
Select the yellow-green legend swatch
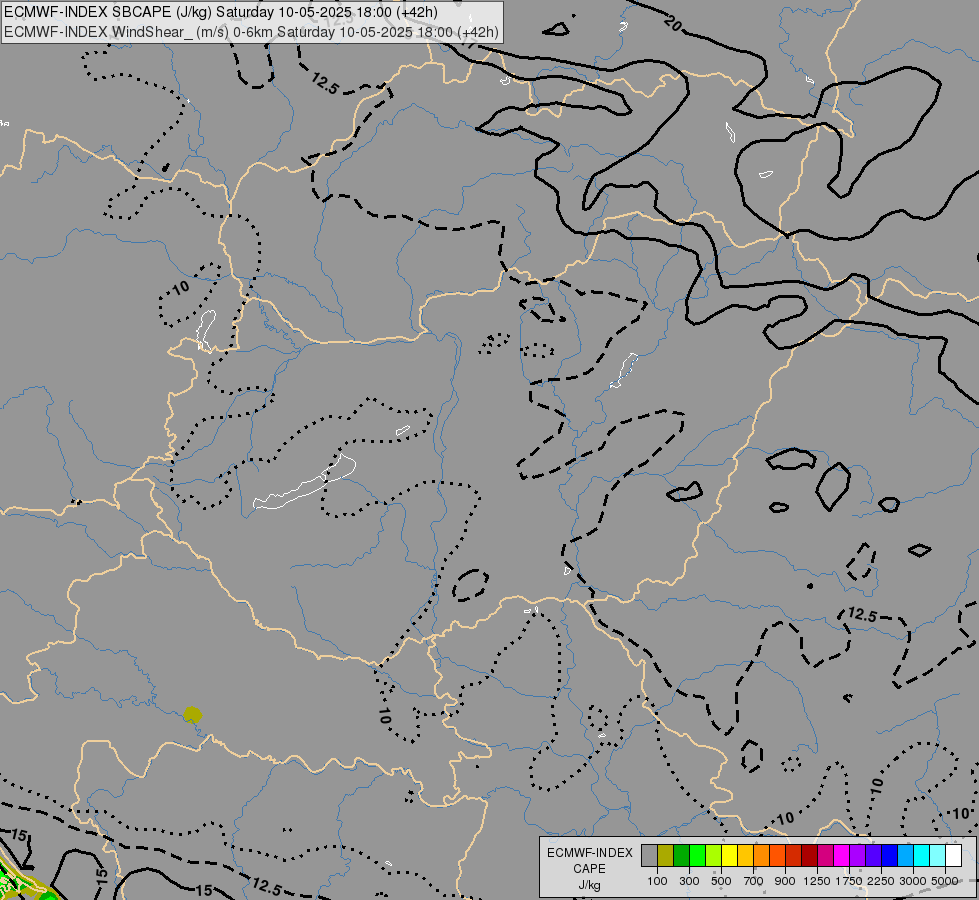point(714,856)
